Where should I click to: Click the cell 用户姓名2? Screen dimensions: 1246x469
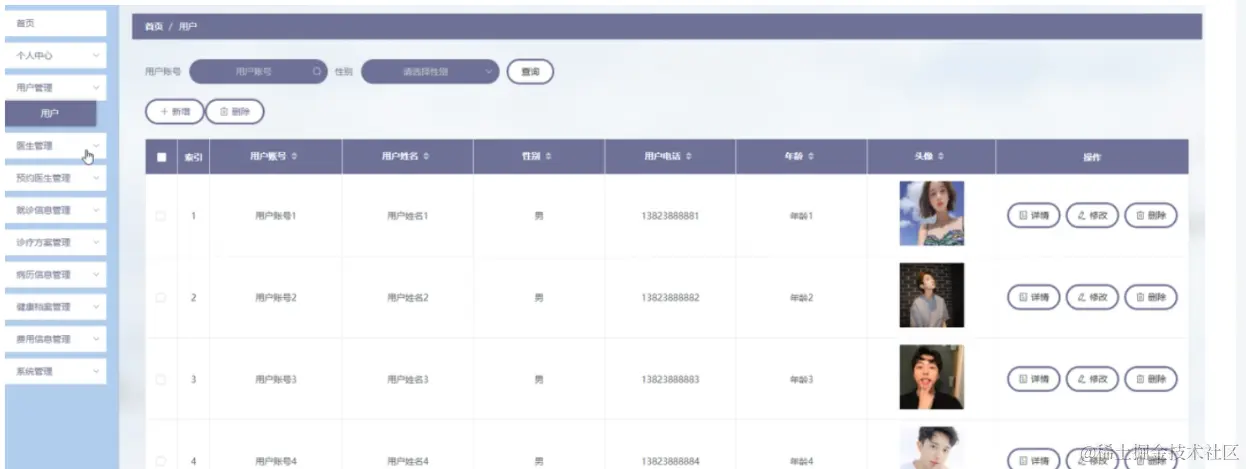coord(408,298)
